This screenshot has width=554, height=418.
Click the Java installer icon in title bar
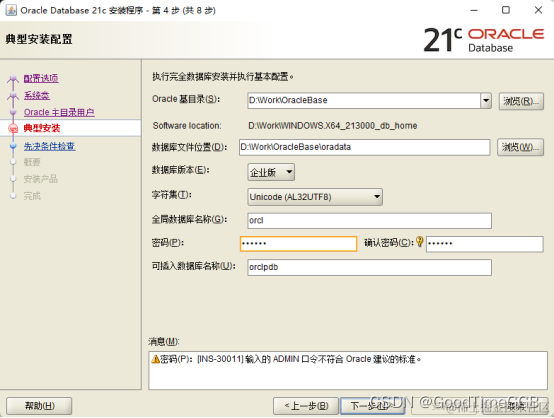11,10
